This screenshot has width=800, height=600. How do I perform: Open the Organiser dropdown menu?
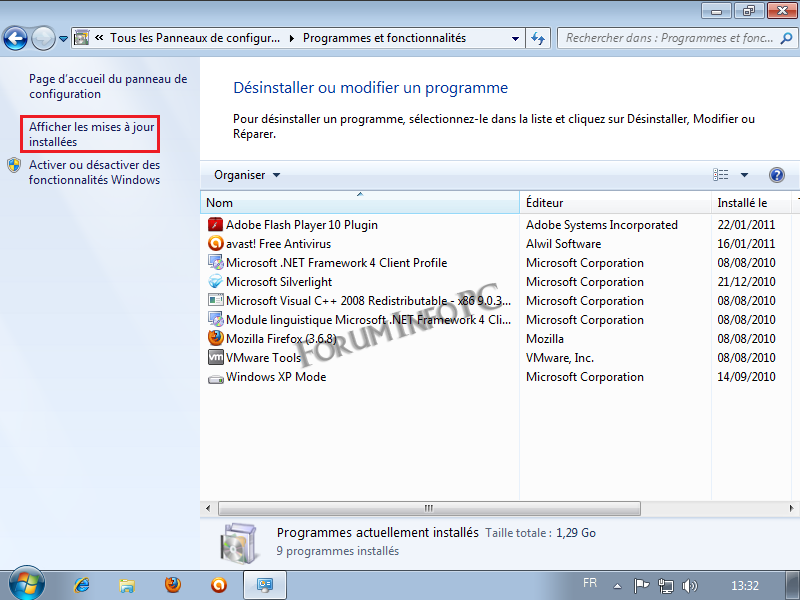pos(247,175)
